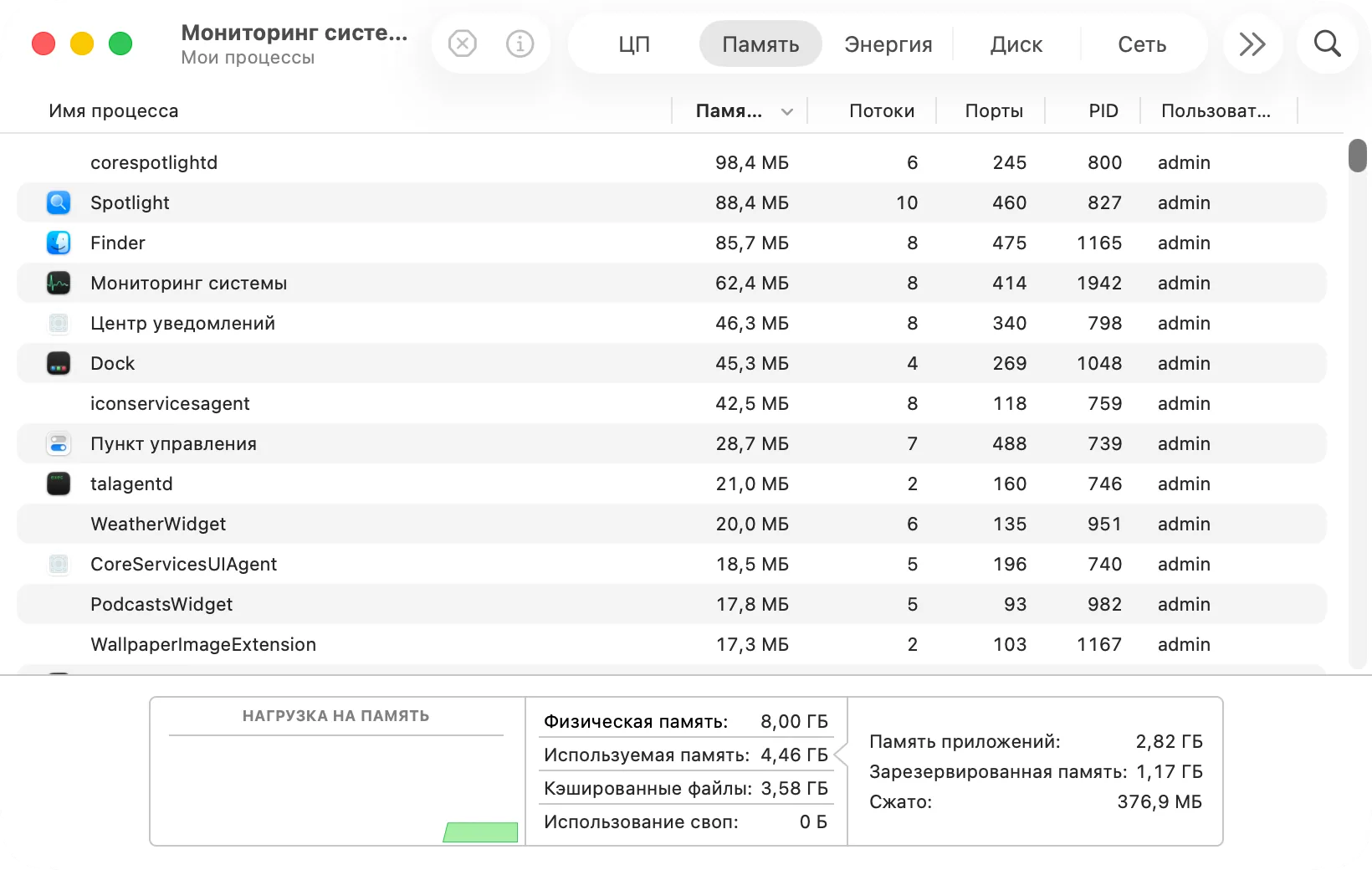Click the stop process (X) toolbar icon
This screenshot has width=1372, height=870.
click(462, 43)
